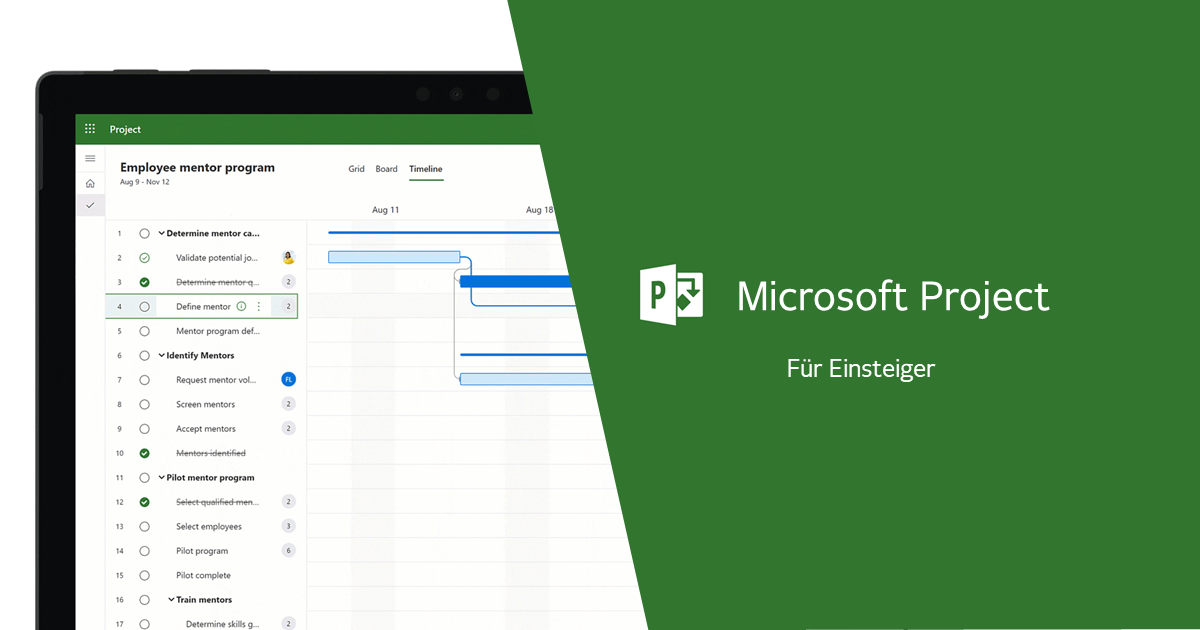The height and width of the screenshot is (630, 1200).
Task: Click the Microsoft Project logo icon
Action: point(671,293)
